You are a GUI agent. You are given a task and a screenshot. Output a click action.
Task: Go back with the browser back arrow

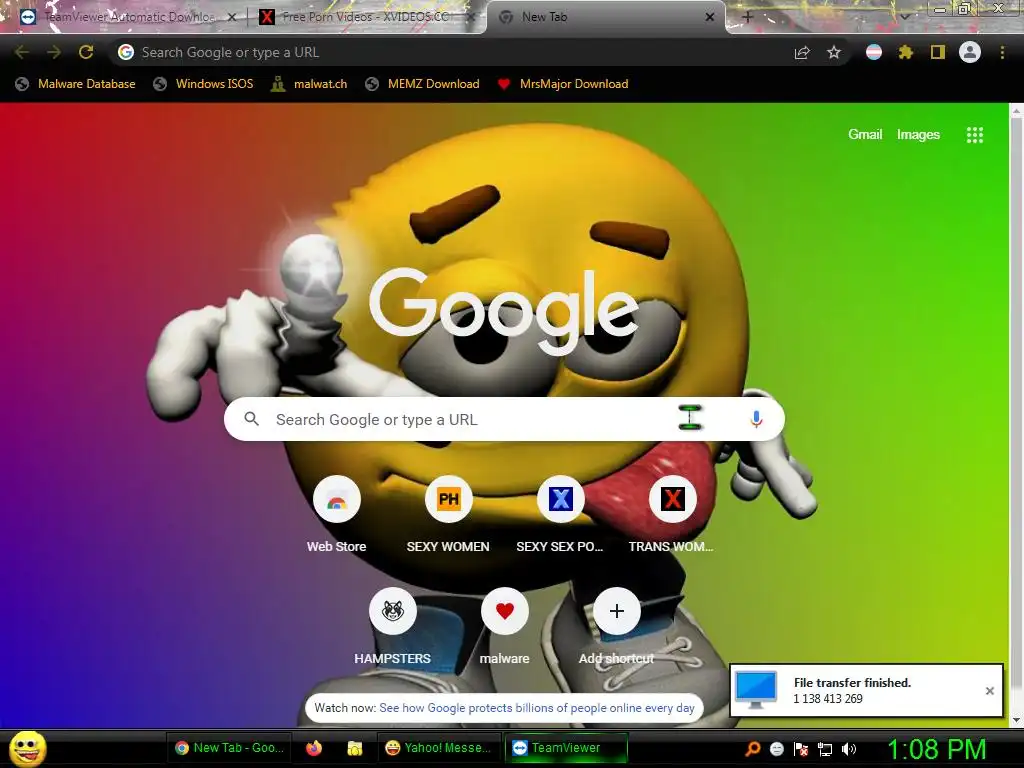point(22,52)
